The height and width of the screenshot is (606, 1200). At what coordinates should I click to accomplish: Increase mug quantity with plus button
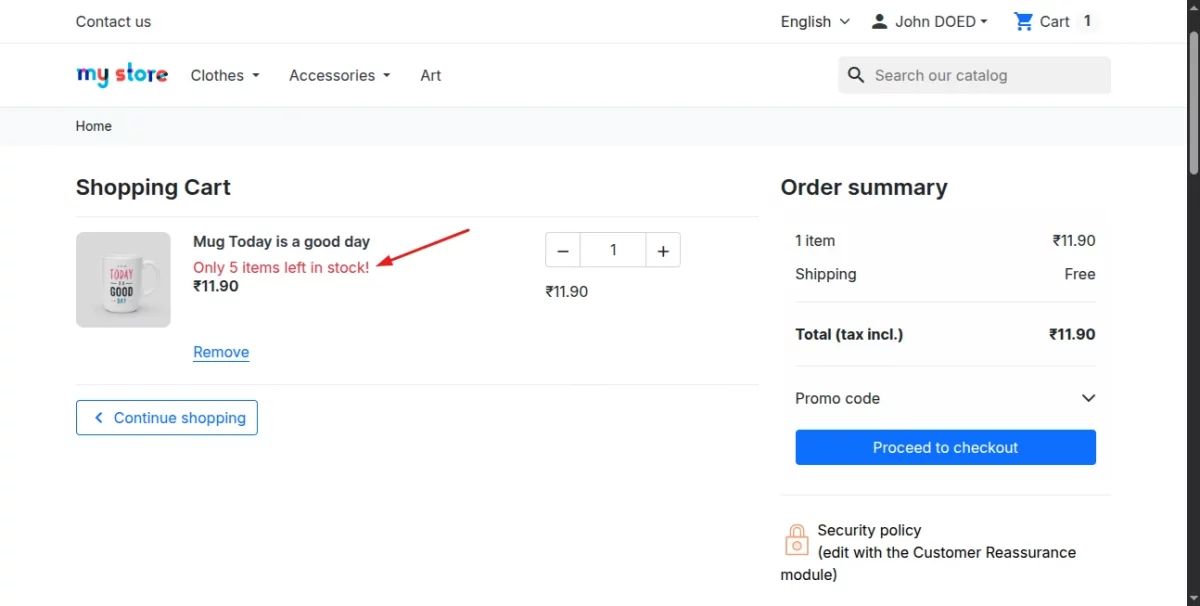(662, 250)
